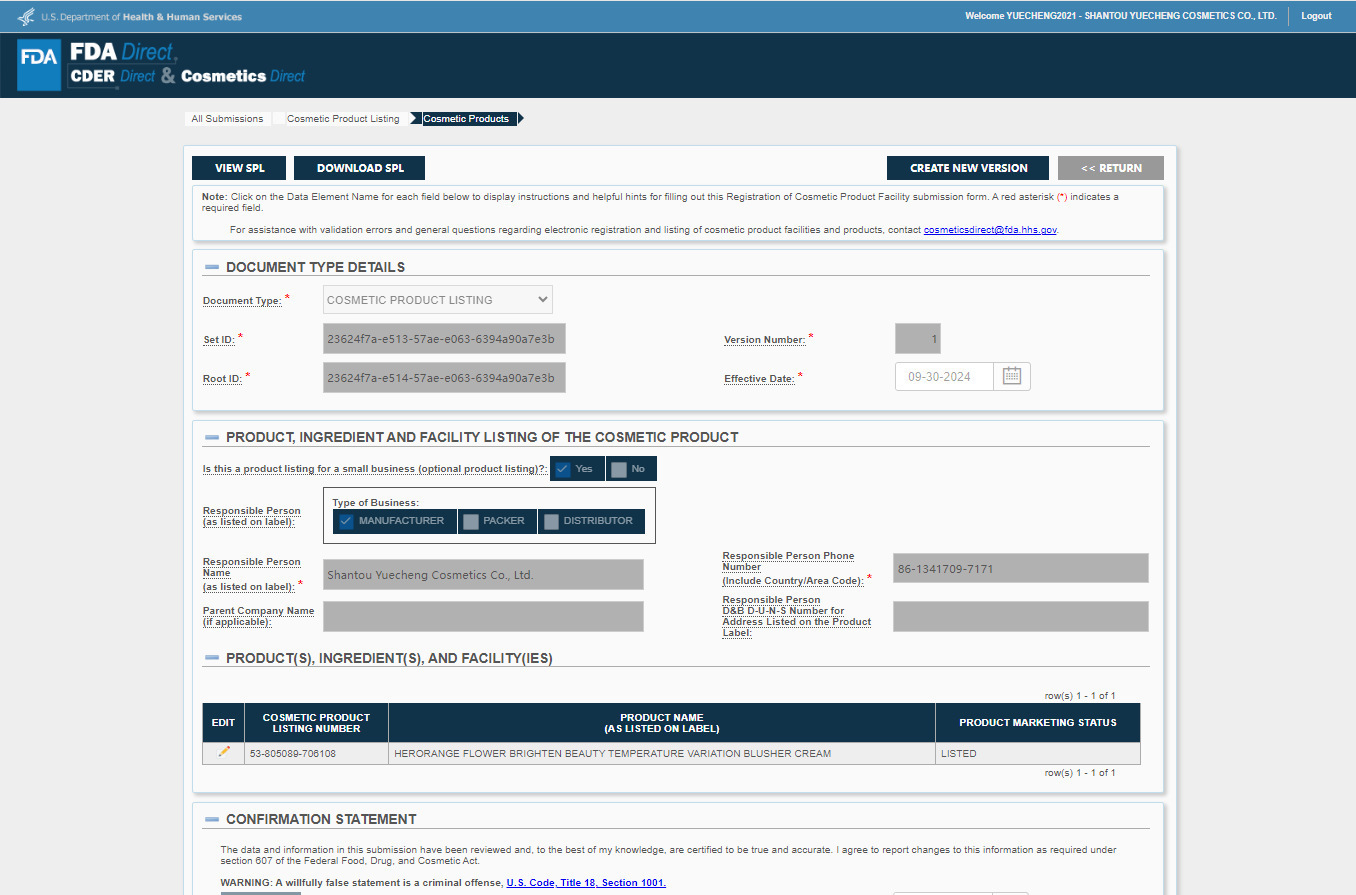This screenshot has width=1356, height=895.
Task: Collapse the Product, Ingredient and Facility Listing section
Action: 211,437
